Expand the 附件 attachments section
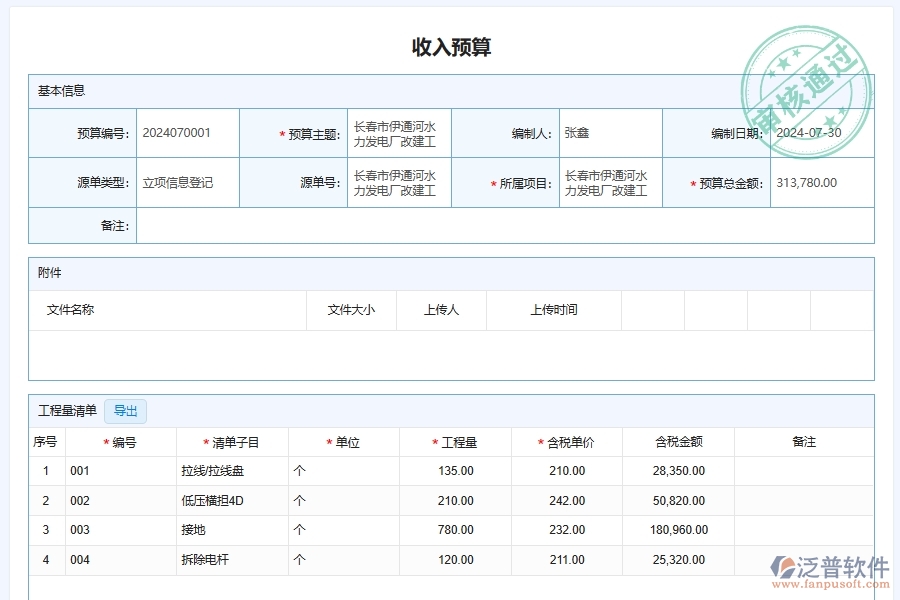The width and height of the screenshot is (900, 600). pyautogui.click(x=47, y=272)
